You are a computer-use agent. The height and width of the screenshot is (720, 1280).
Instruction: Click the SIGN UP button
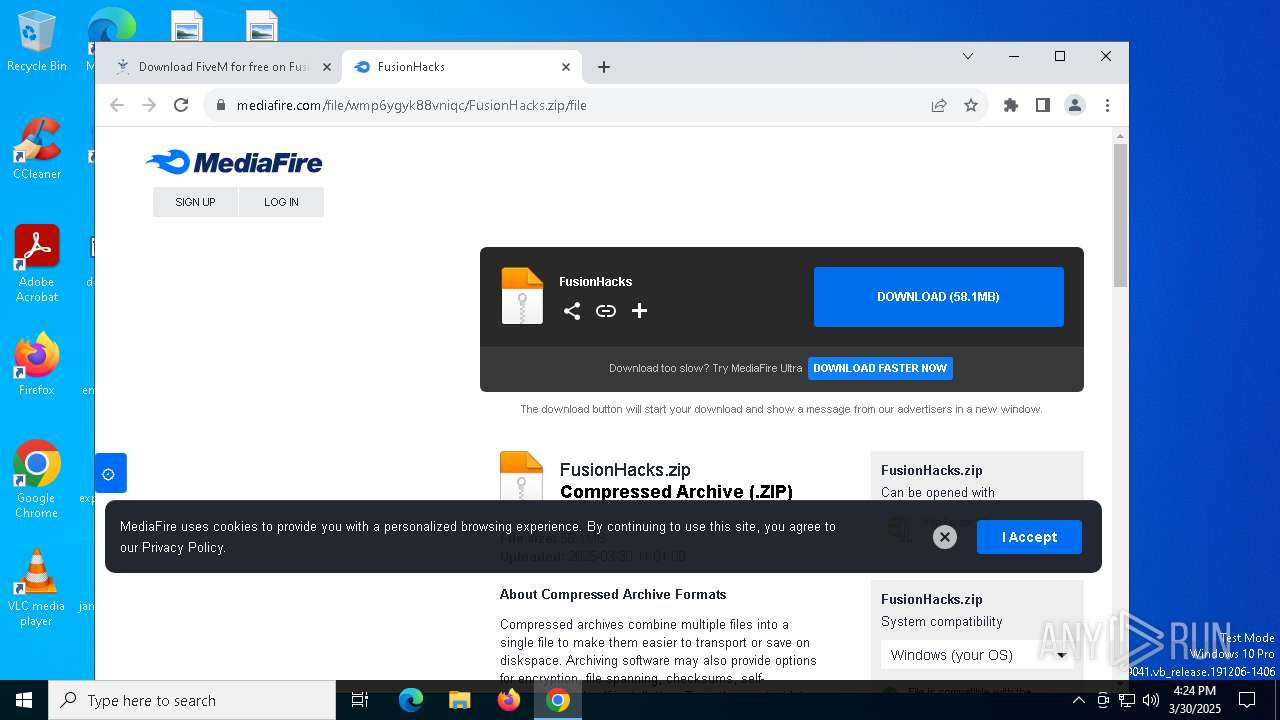(195, 202)
